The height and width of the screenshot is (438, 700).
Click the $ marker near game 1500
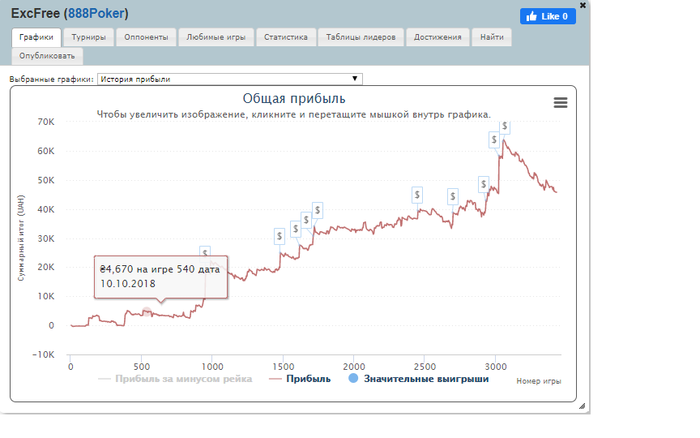pyautogui.click(x=281, y=236)
